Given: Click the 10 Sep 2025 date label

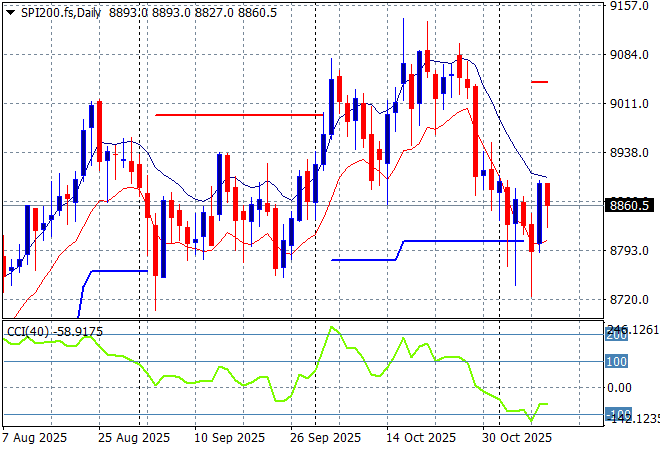Looking at the screenshot, I should coord(229,438).
